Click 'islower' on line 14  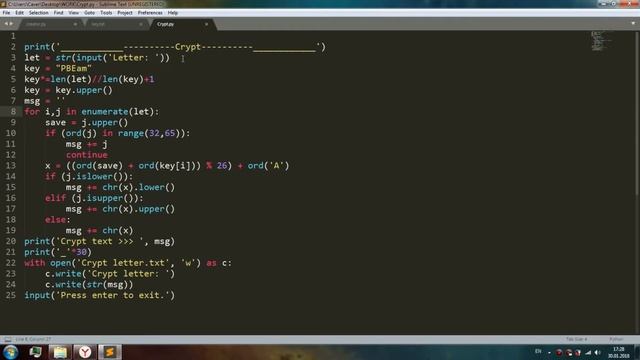pos(94,176)
